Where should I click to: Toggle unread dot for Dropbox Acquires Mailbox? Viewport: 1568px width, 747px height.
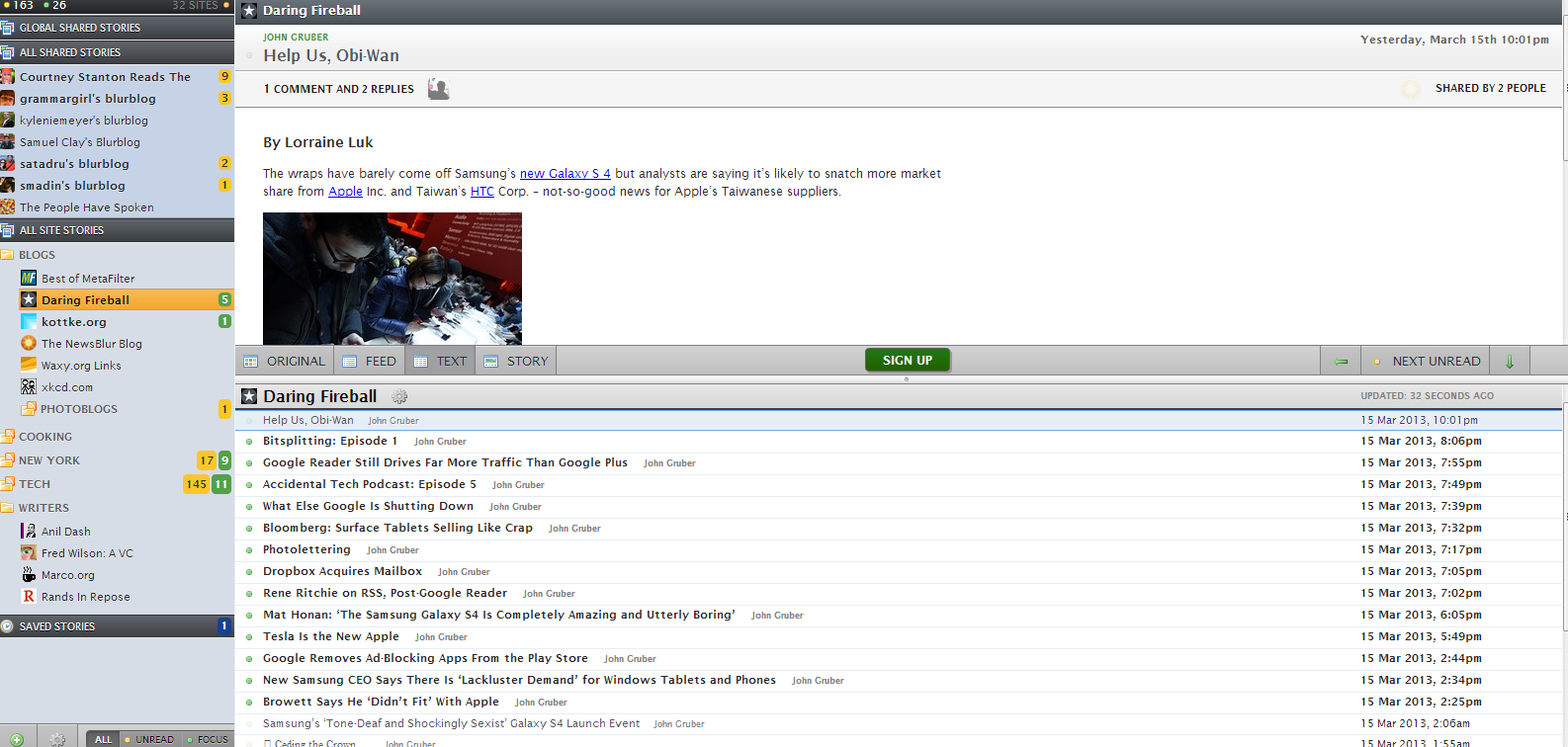[249, 572]
